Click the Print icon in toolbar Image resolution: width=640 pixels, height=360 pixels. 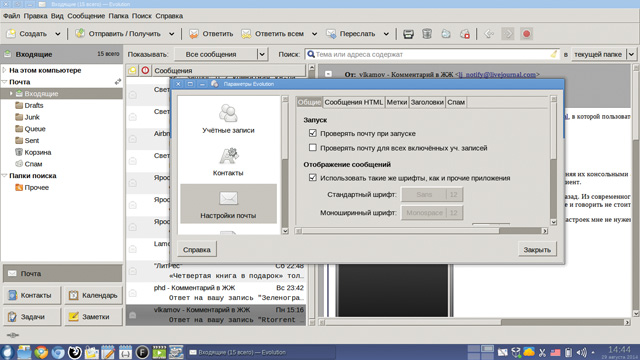tap(408, 34)
